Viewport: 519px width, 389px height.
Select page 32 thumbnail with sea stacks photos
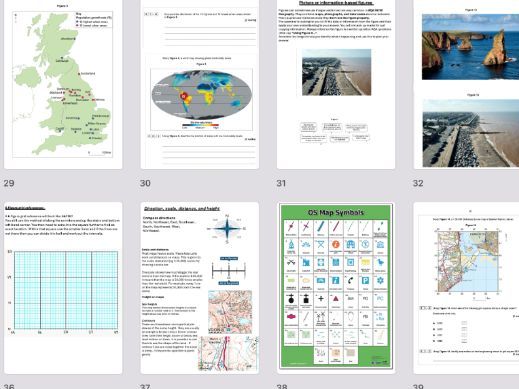(x=466, y=84)
